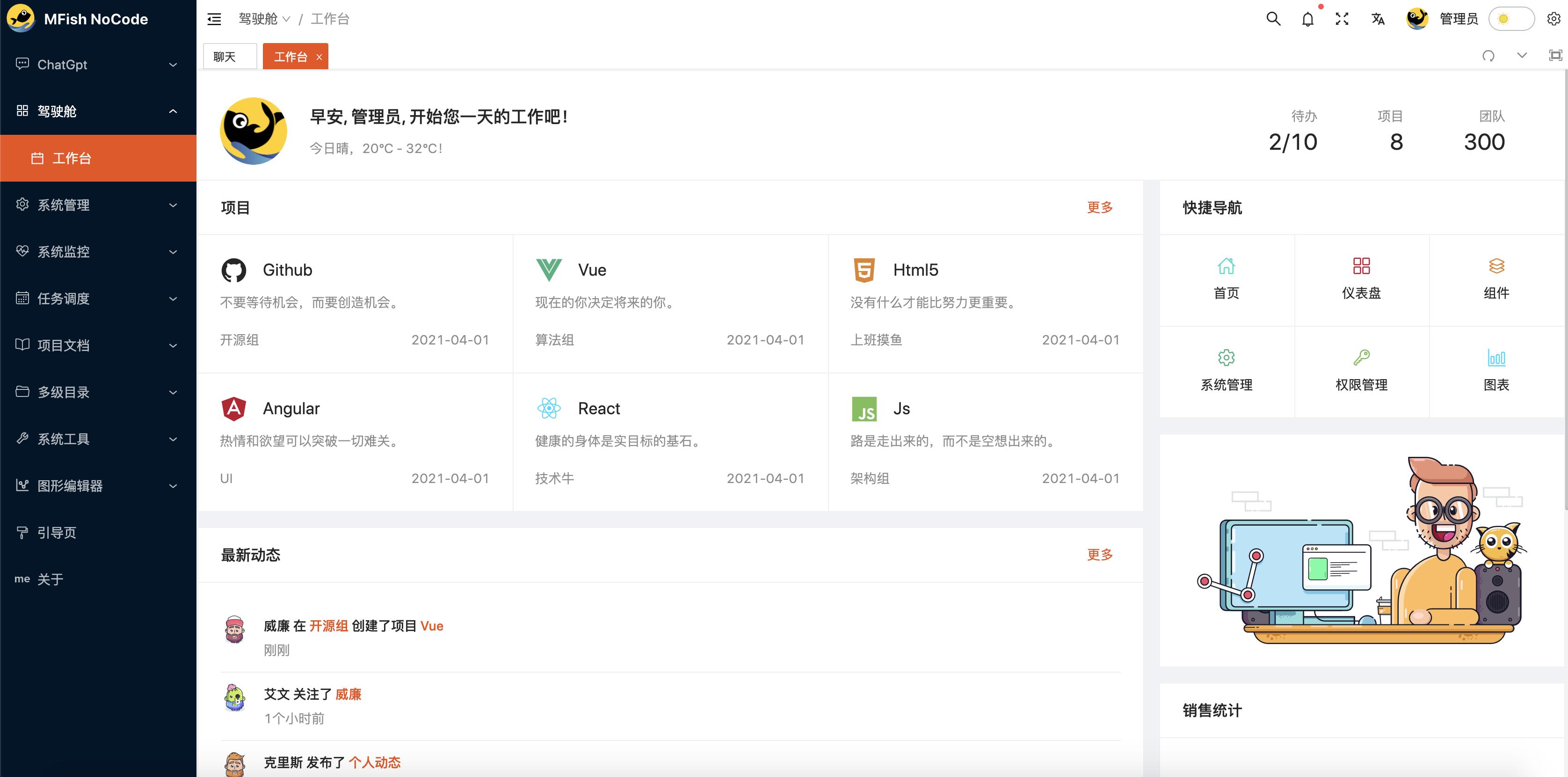
Task: Collapse the sidebar menu
Action: [214, 19]
